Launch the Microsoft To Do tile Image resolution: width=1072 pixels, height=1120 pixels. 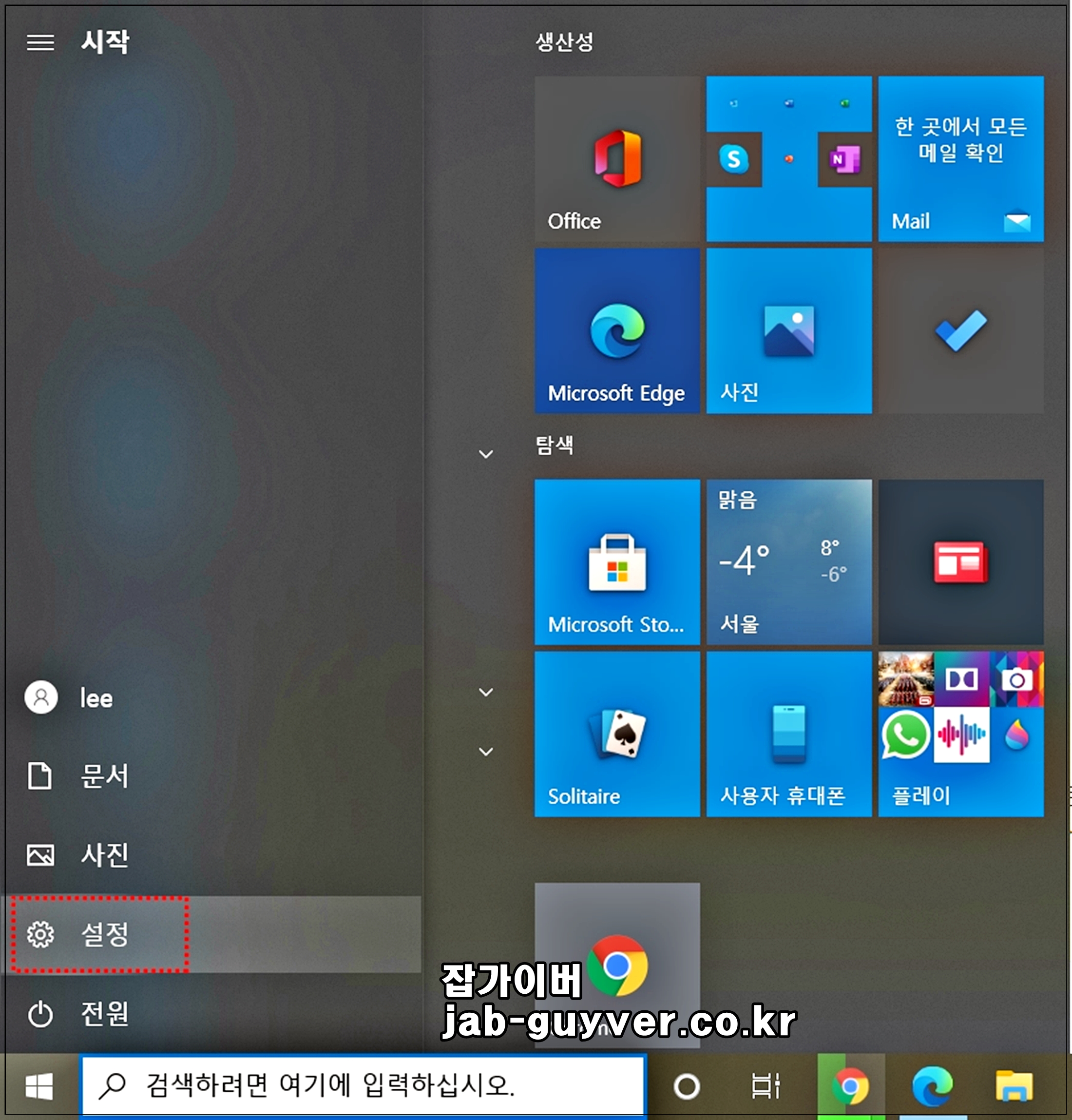[x=960, y=331]
